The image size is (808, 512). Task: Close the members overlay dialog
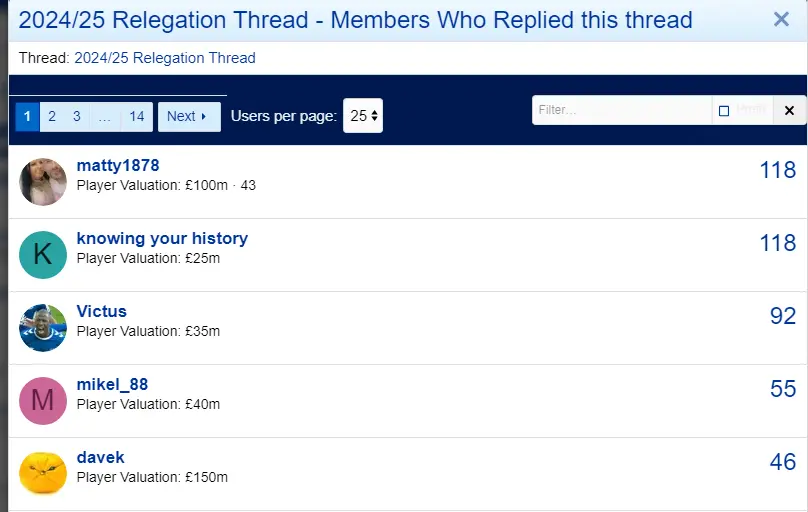tap(781, 19)
